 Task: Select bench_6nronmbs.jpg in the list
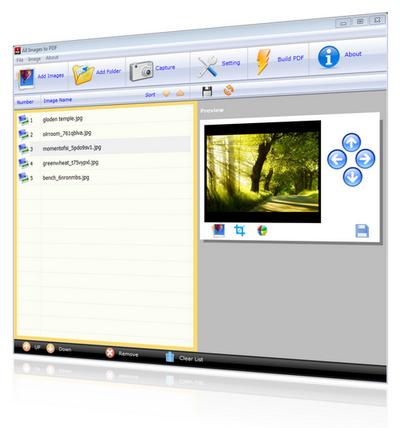[66, 177]
